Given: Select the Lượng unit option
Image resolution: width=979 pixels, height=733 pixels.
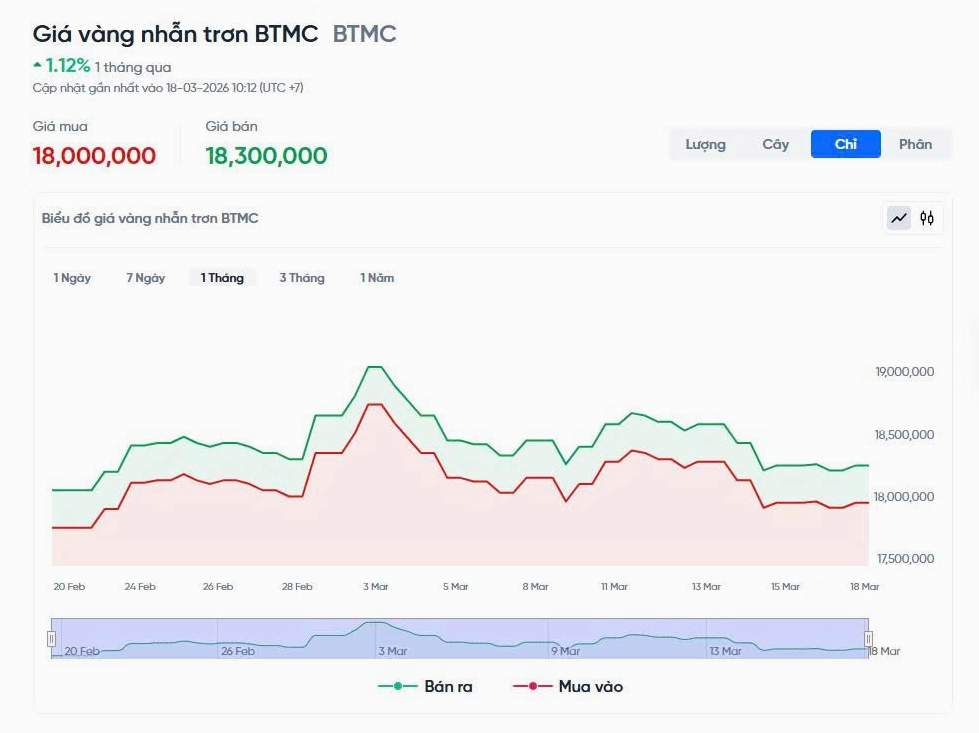Looking at the screenshot, I should pyautogui.click(x=705, y=144).
